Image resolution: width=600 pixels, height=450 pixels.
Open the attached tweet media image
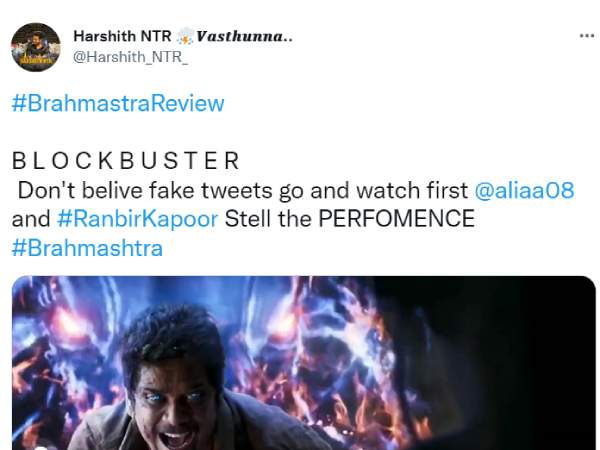[304, 363]
